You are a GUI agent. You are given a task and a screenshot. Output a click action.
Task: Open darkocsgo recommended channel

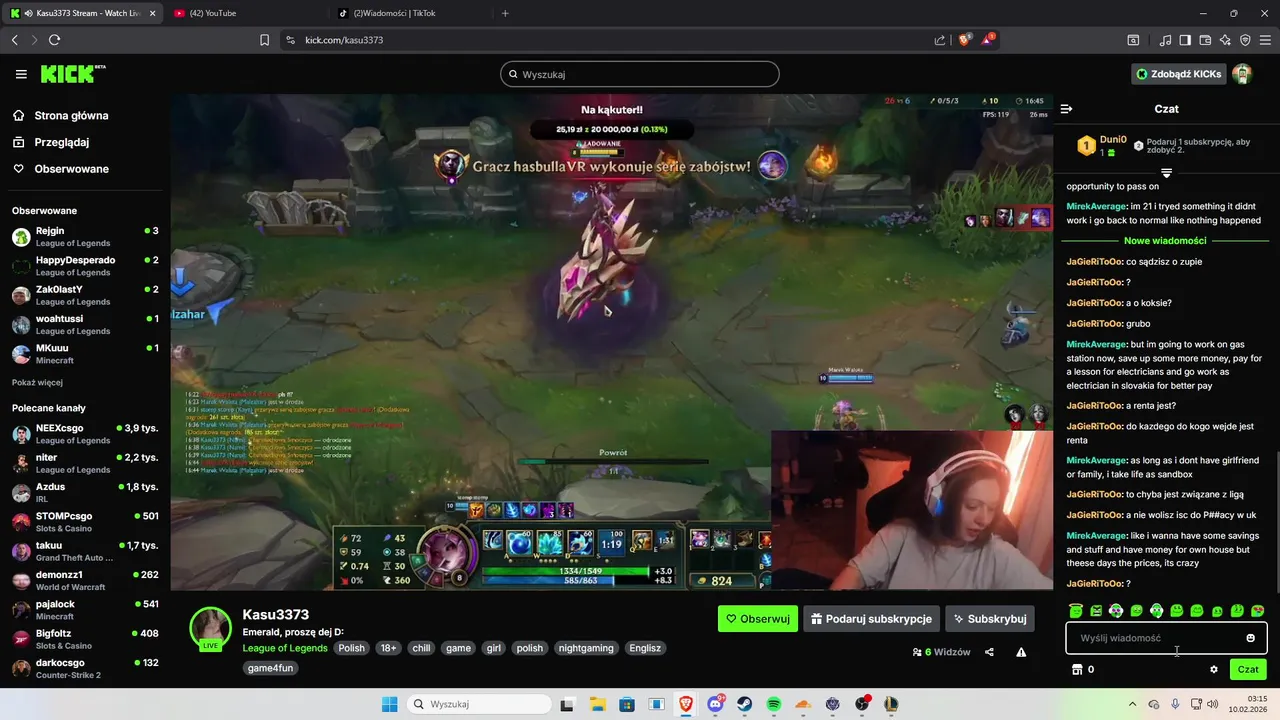click(85, 669)
